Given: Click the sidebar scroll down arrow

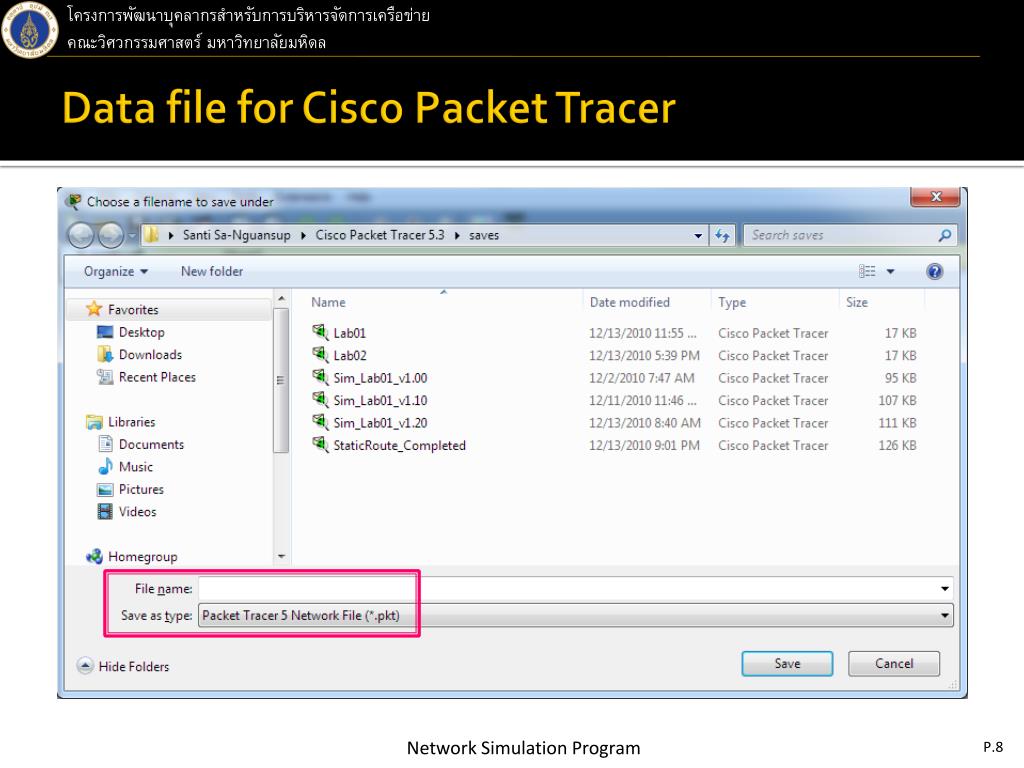Looking at the screenshot, I should (281, 556).
